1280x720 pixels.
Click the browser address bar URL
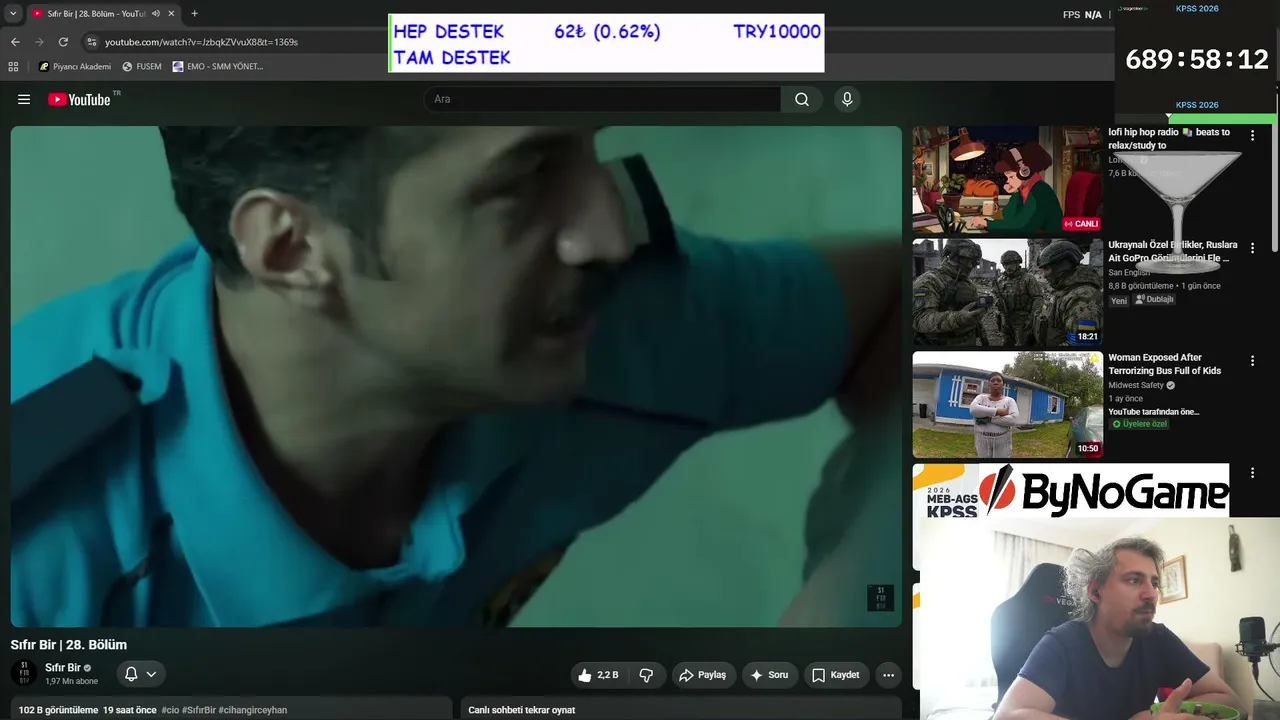(x=201, y=42)
